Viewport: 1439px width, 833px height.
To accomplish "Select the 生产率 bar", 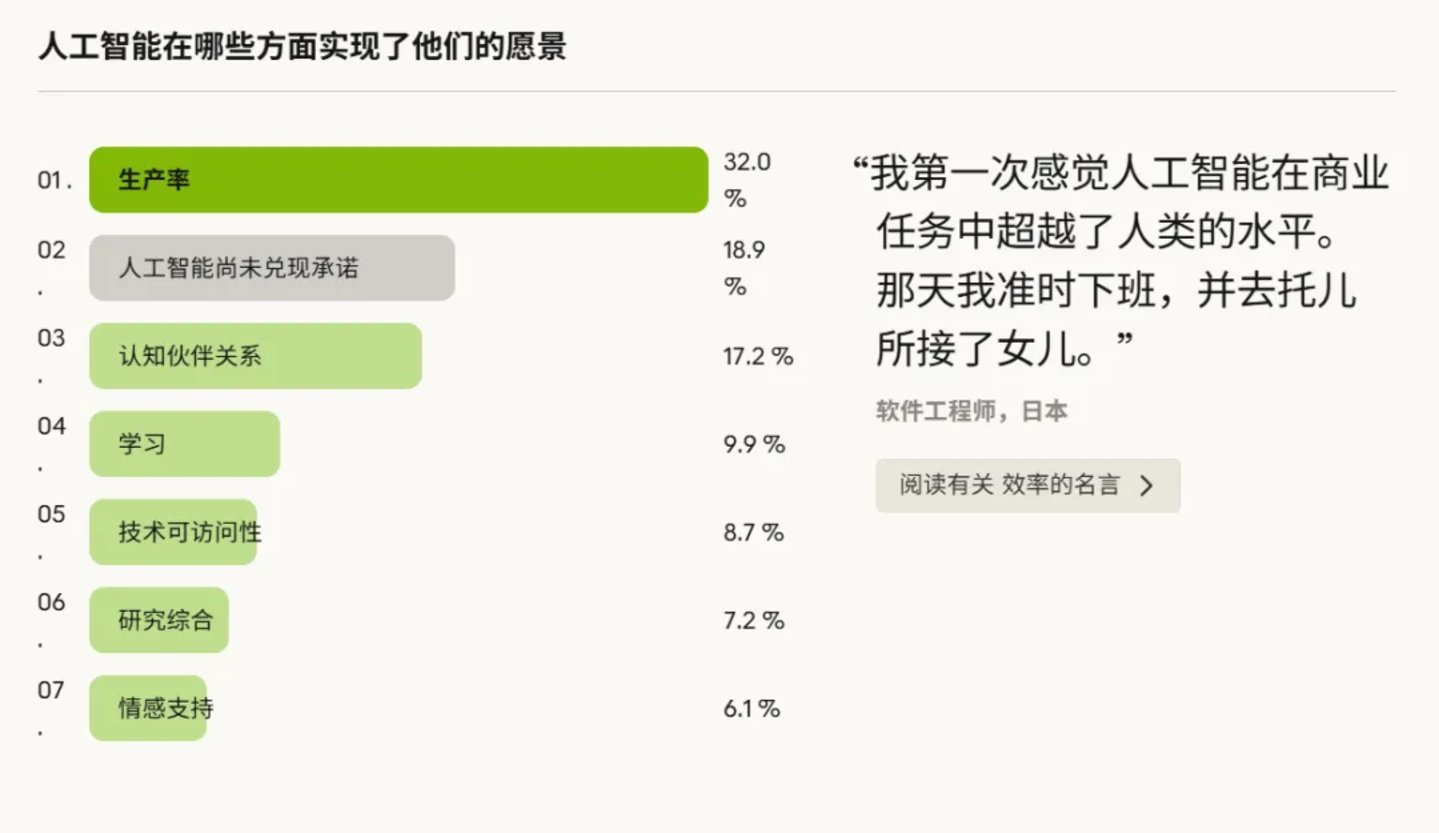I will tap(397, 180).
